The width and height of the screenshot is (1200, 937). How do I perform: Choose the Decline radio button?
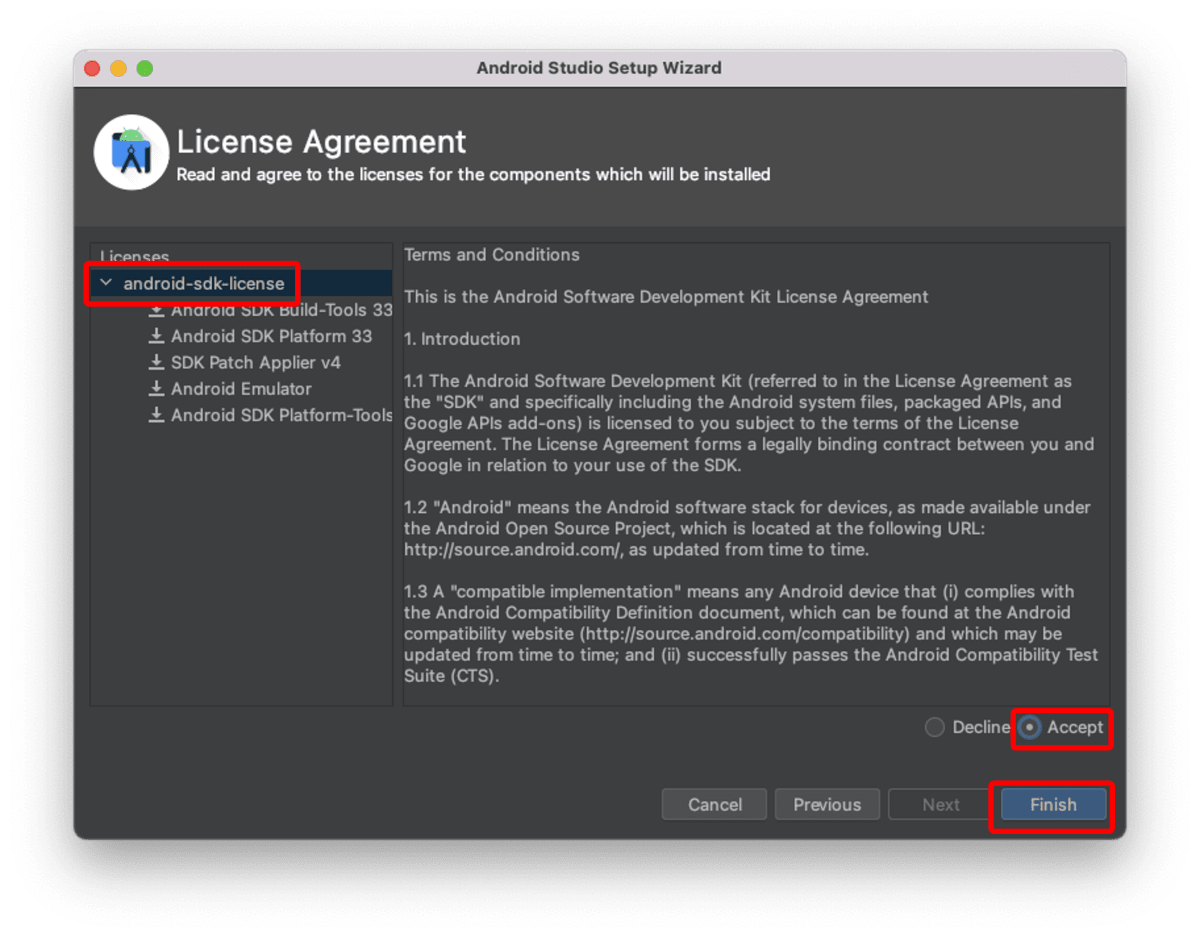pos(935,728)
